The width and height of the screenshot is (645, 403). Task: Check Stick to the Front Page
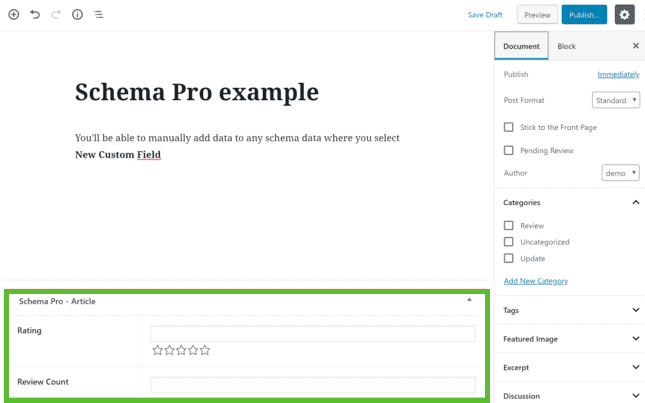click(x=508, y=127)
